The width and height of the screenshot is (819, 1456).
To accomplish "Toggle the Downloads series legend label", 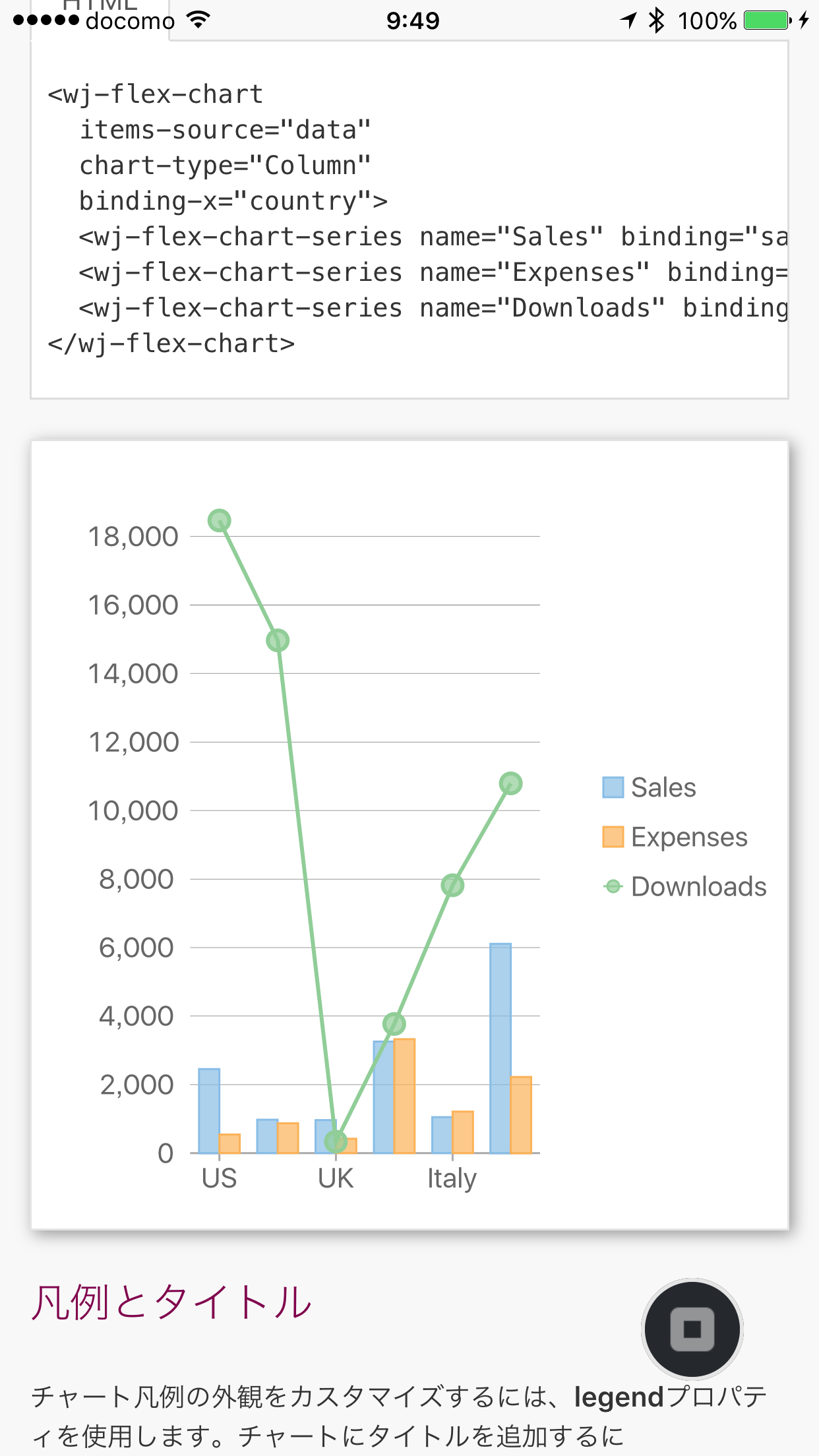I will 698,887.
